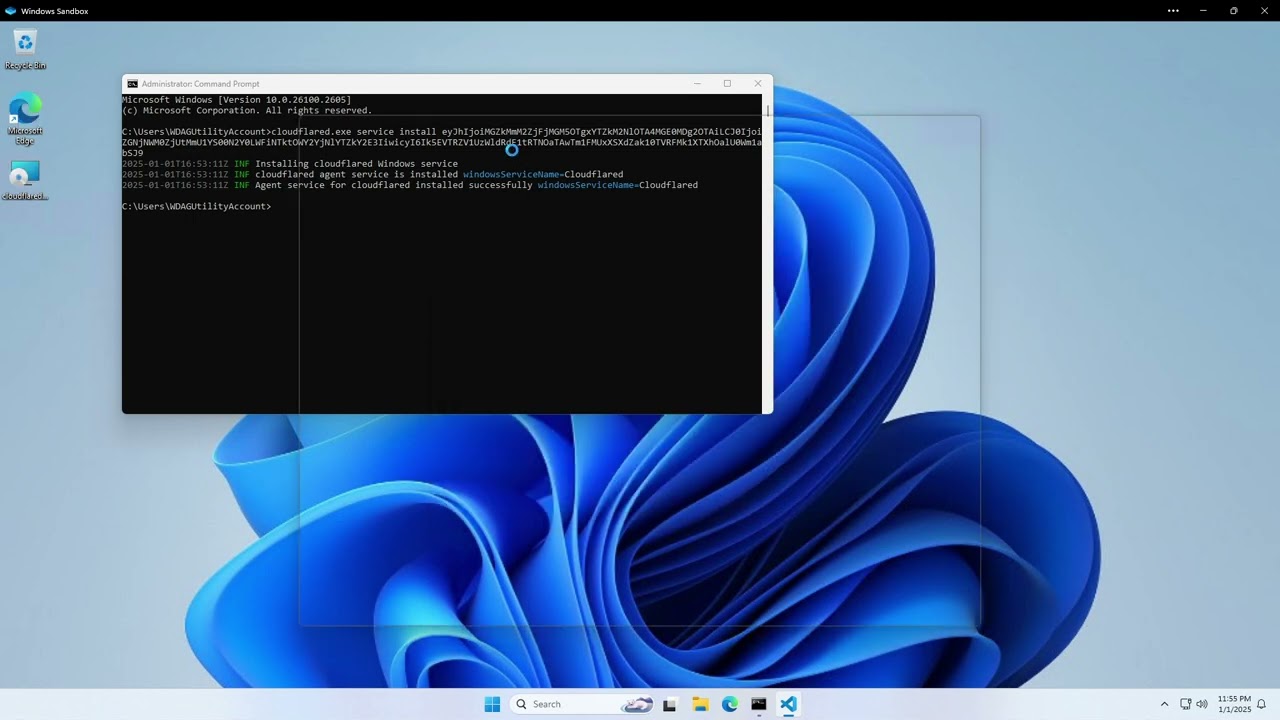Switch to Command Prompt in the taskbar

(759, 704)
